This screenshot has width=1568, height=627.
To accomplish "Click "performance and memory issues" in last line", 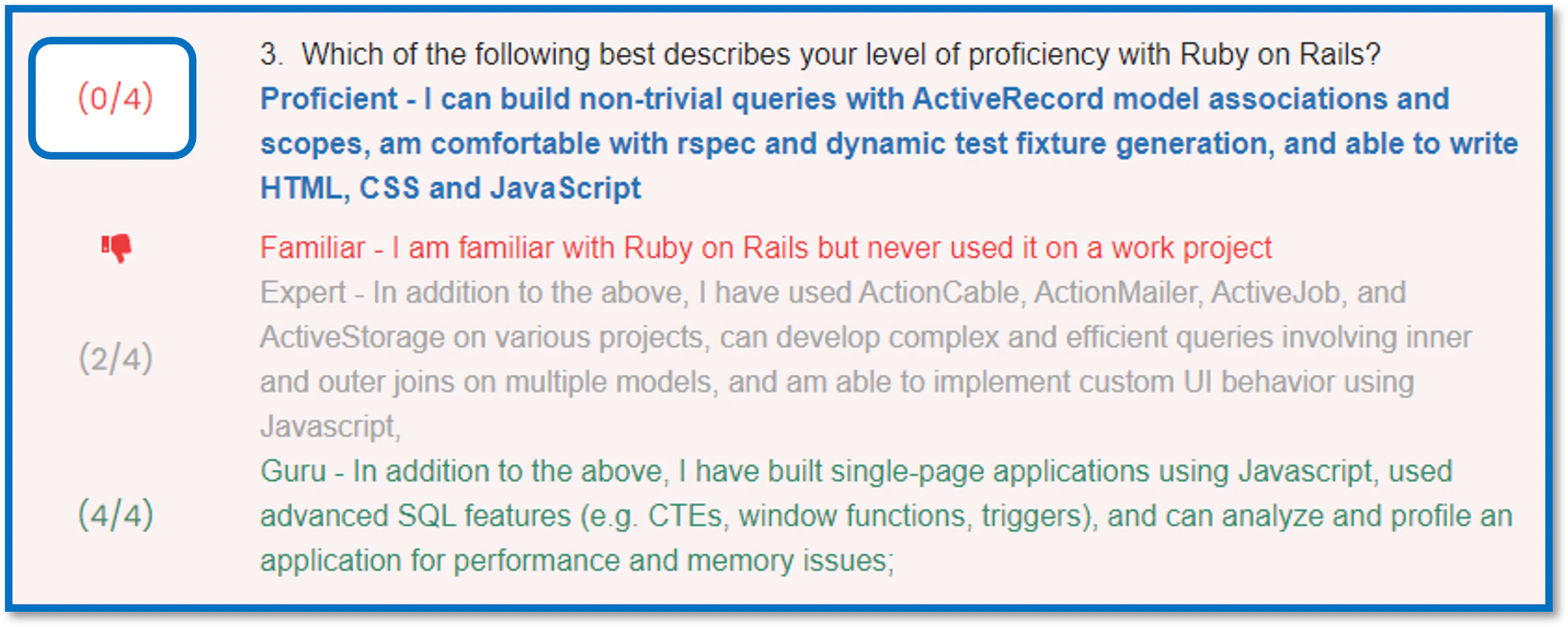I will tap(673, 560).
